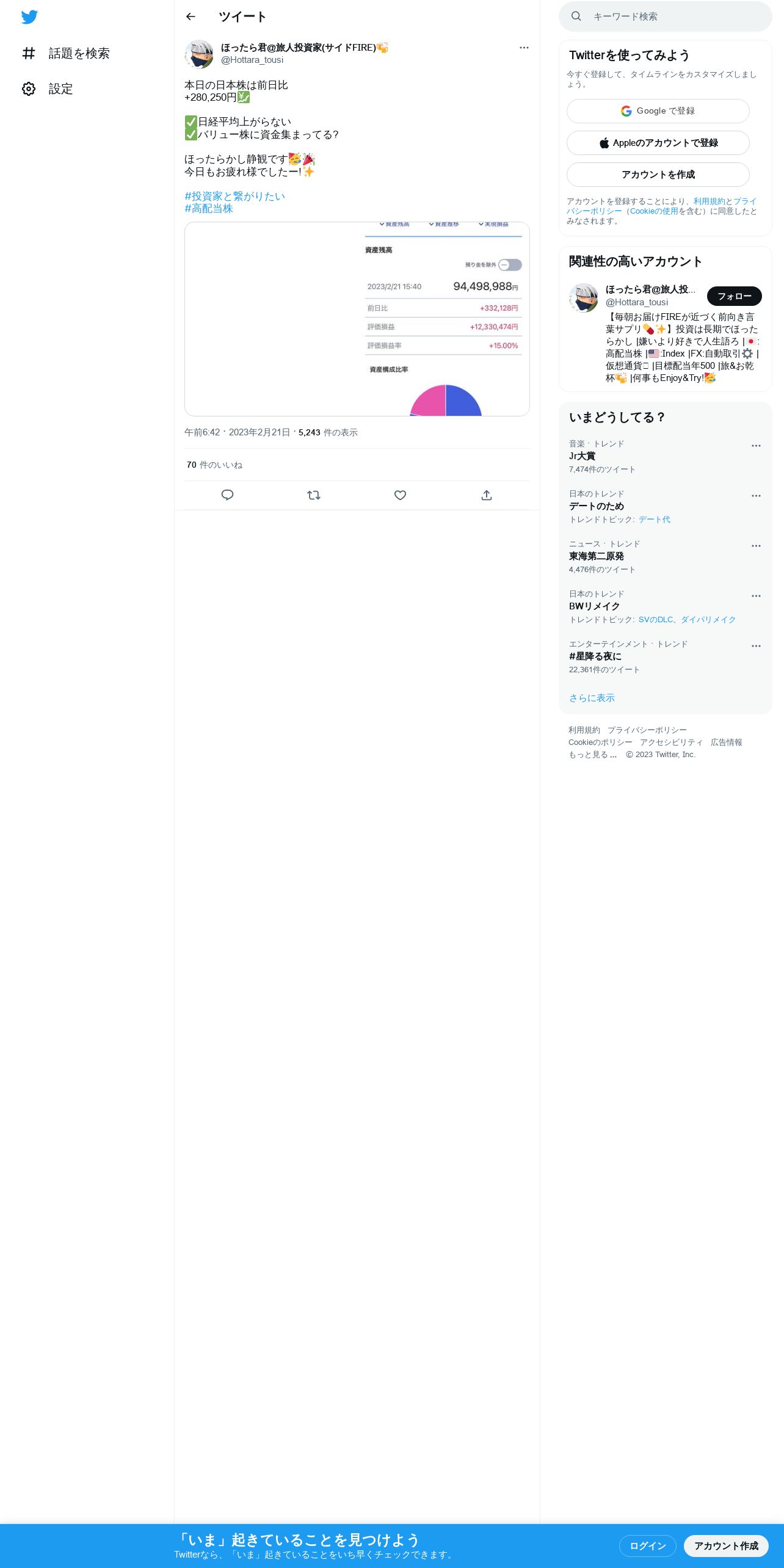
Task: Open more options for デートのため trend
Action: tap(756, 496)
